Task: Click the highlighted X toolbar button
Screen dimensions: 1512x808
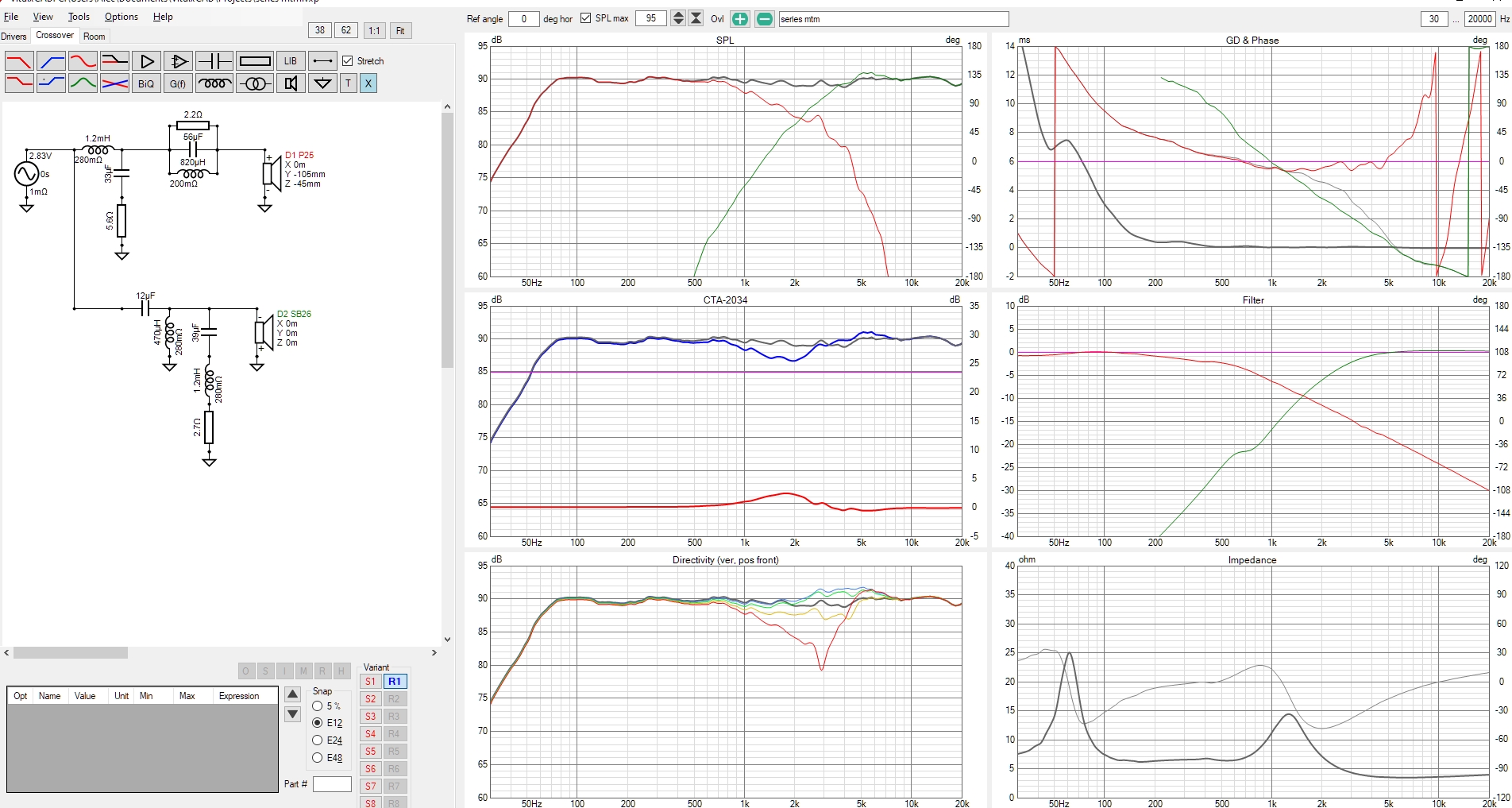Action: [x=368, y=83]
